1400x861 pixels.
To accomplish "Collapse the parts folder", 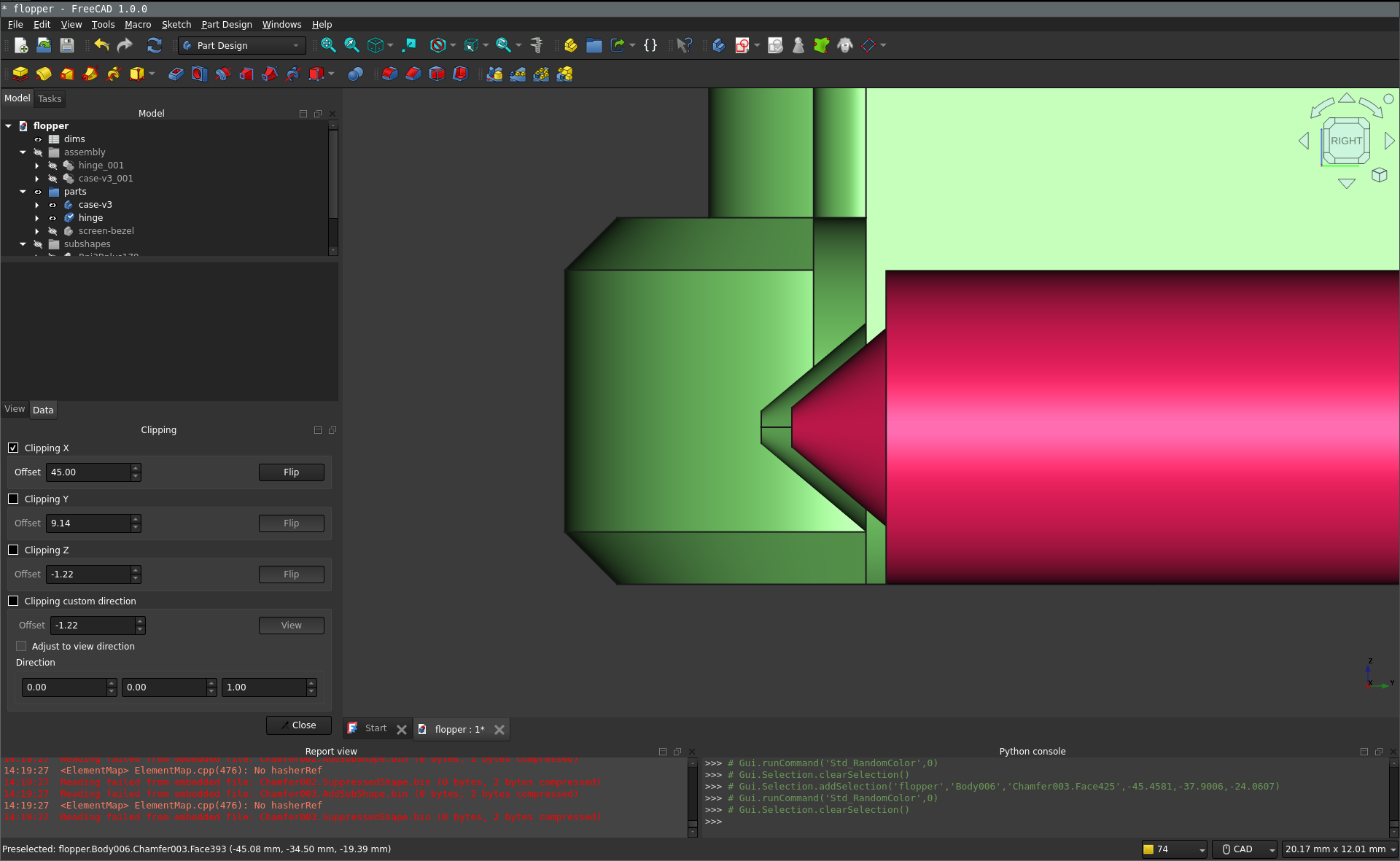I will pyautogui.click(x=23, y=192).
